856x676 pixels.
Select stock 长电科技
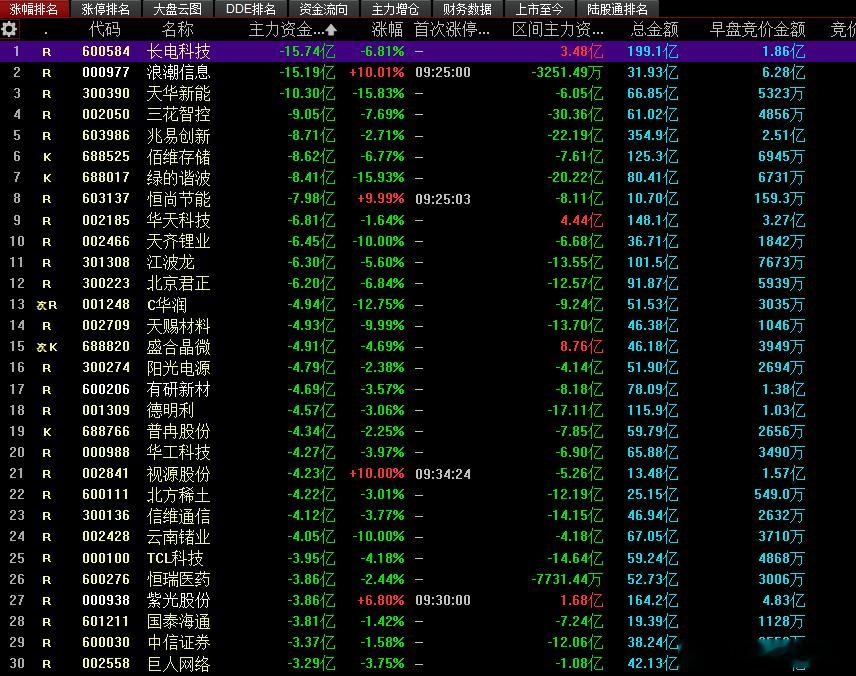(x=179, y=51)
